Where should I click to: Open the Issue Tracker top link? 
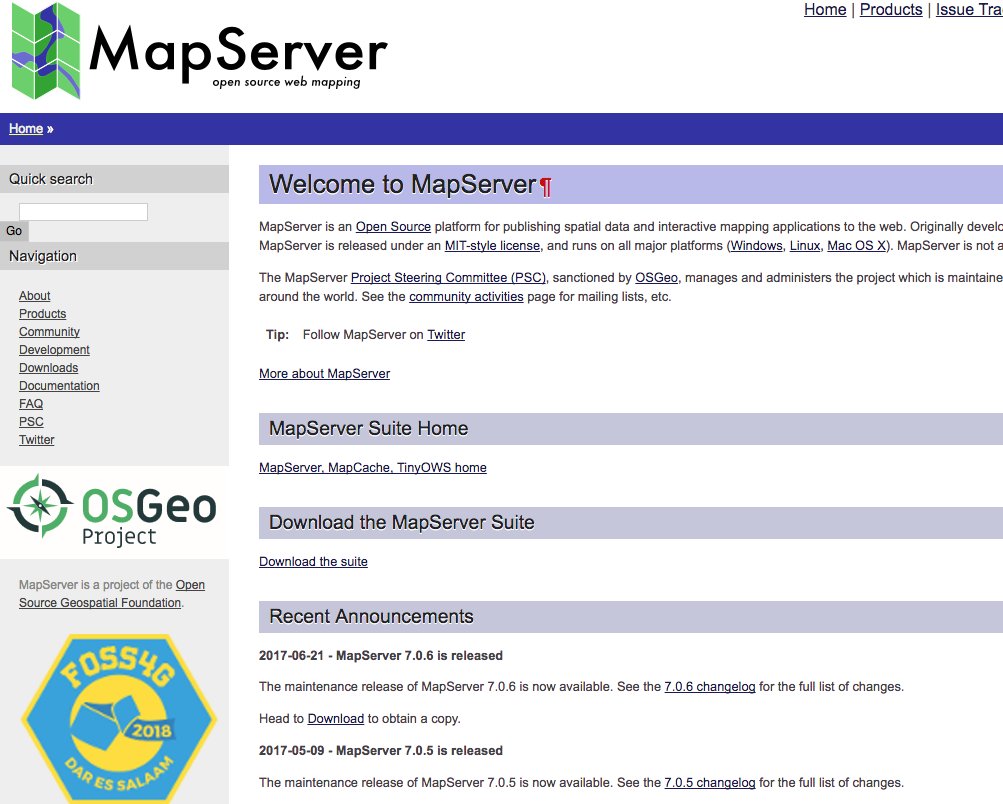point(968,10)
